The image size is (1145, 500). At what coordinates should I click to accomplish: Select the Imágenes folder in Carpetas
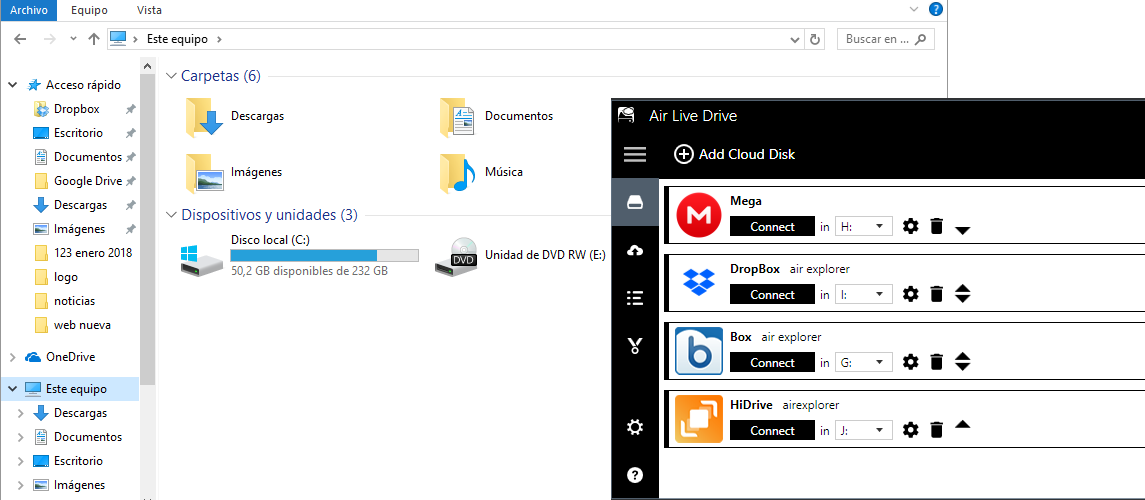234,172
